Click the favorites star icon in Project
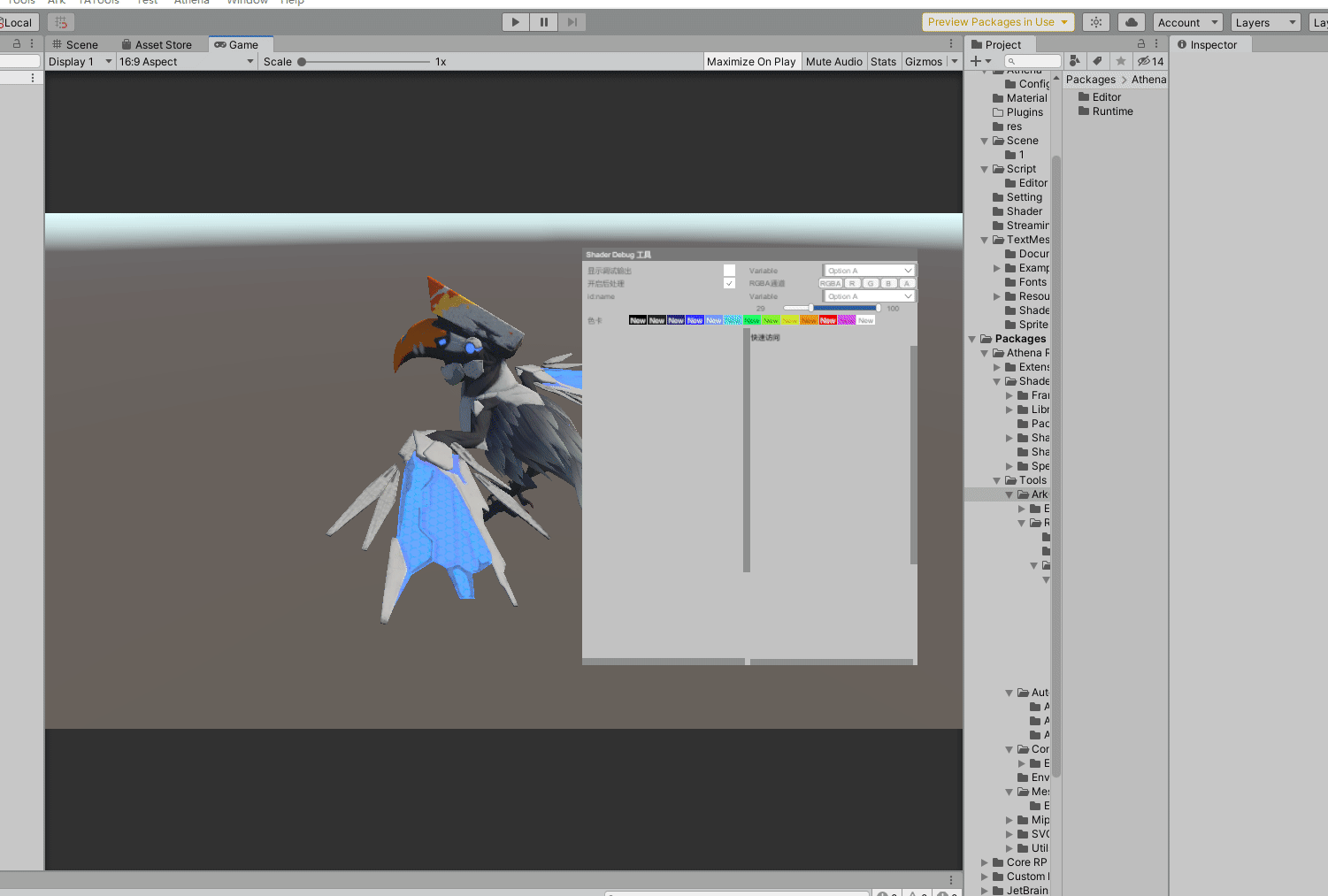 click(x=1120, y=61)
